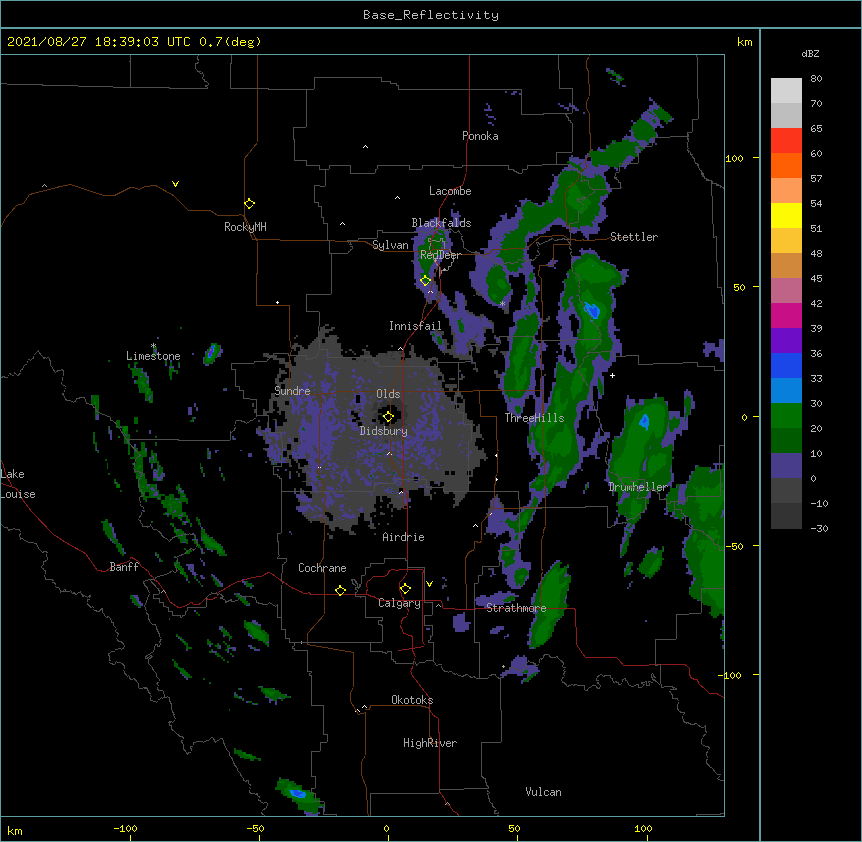
Task: Pick the bright green 30-20 dBZ legend band
Action: (x=786, y=416)
